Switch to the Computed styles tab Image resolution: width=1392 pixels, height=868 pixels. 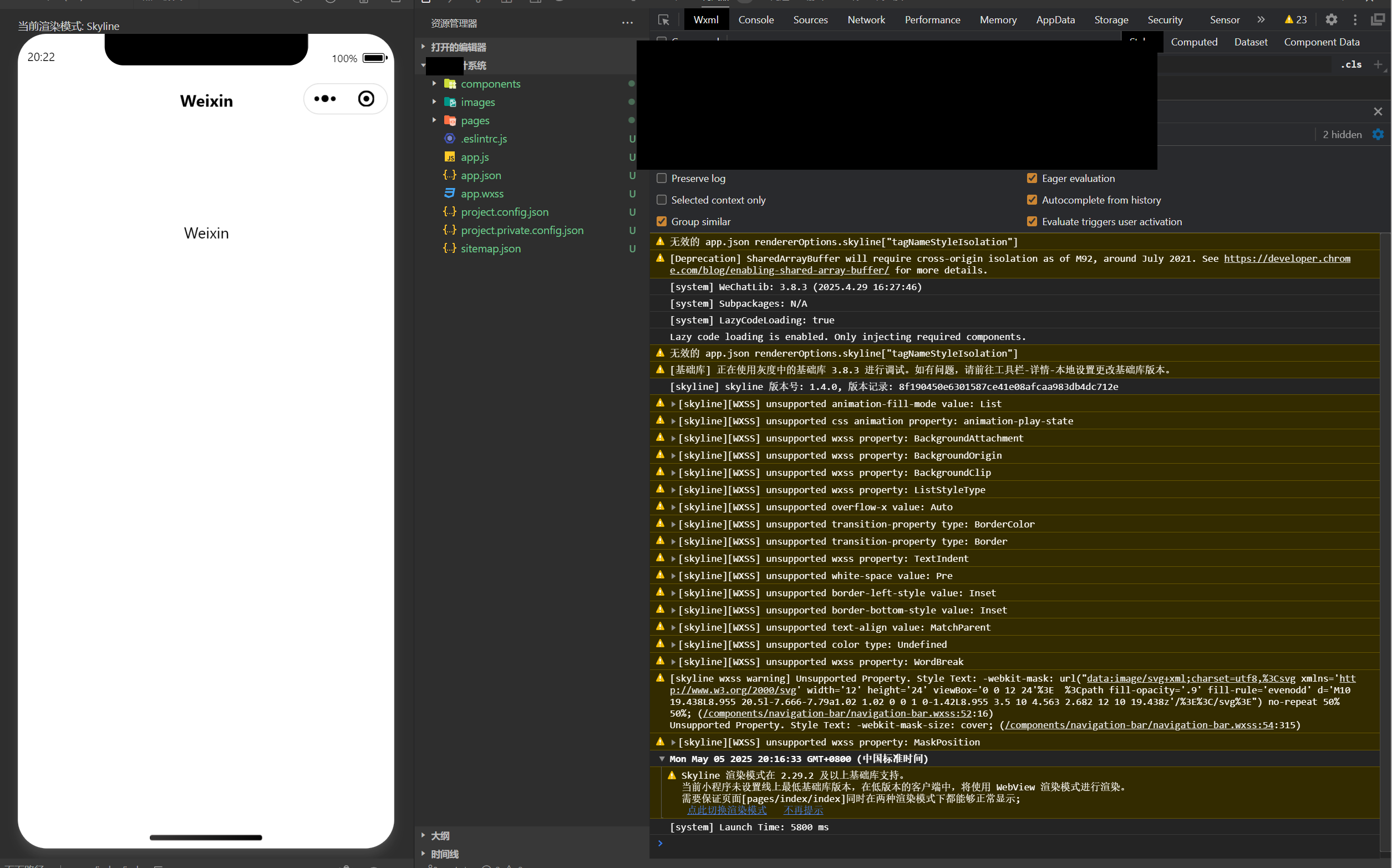click(1194, 42)
